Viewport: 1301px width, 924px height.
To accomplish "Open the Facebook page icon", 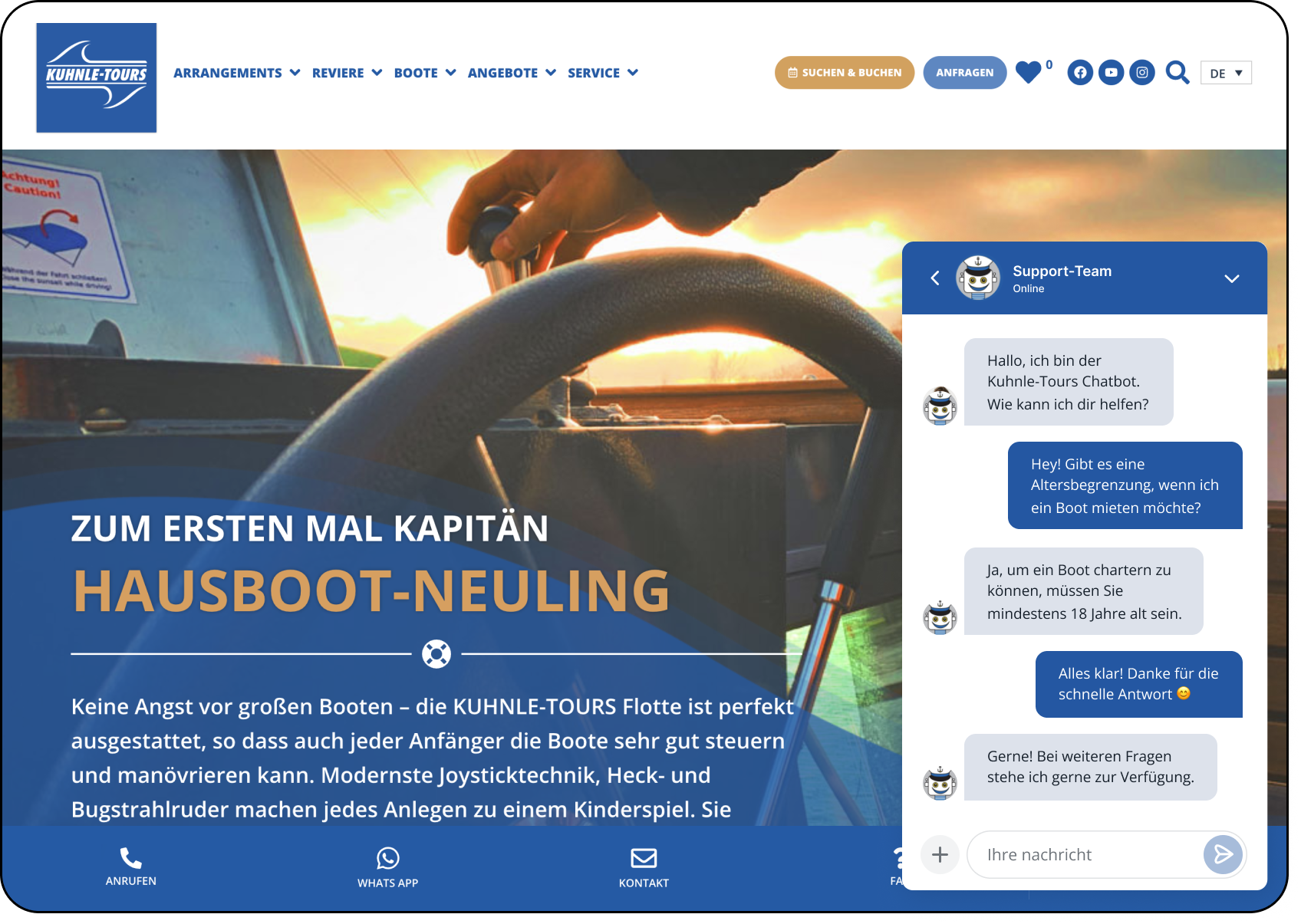I will pos(1080,73).
